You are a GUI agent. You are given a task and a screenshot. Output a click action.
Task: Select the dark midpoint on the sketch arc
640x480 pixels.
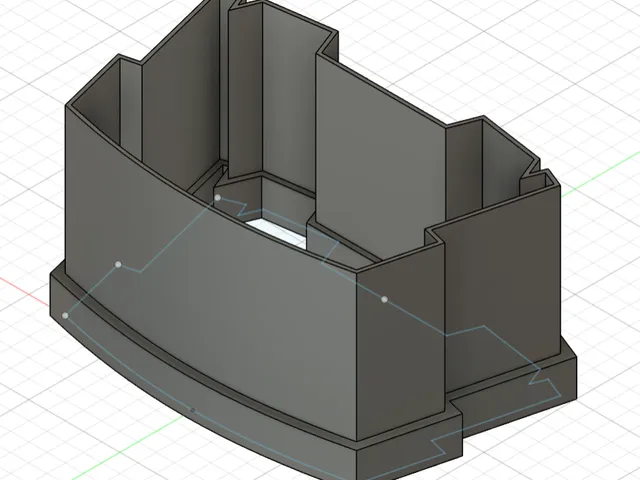(x=193, y=410)
